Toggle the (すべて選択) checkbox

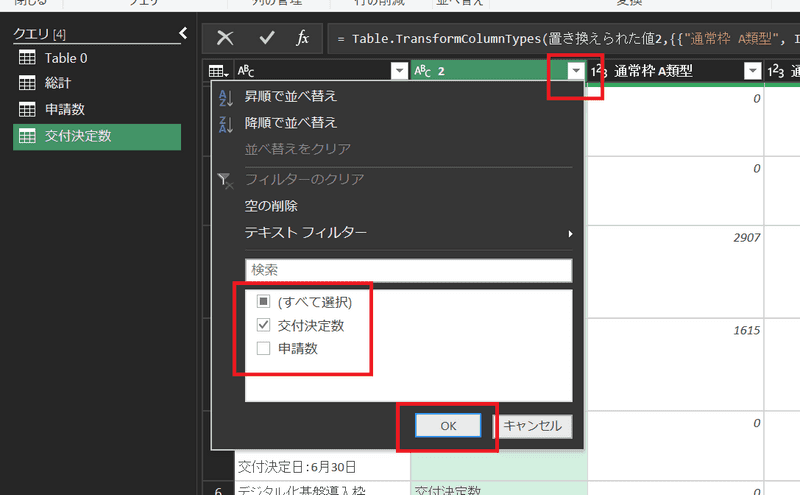[263, 301]
